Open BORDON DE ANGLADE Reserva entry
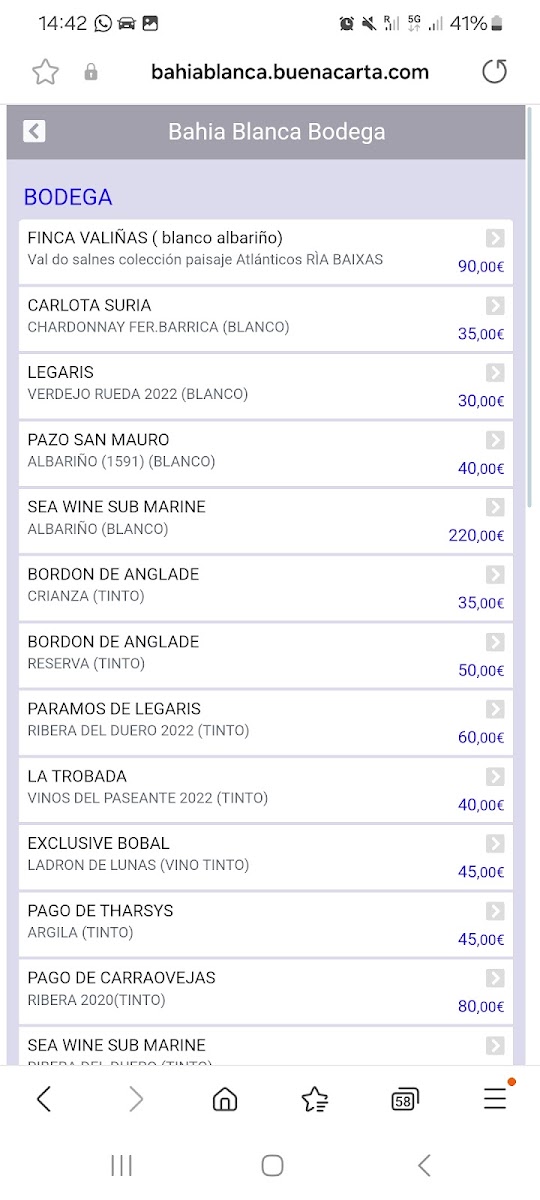The image size is (540, 1200). click(x=266, y=654)
